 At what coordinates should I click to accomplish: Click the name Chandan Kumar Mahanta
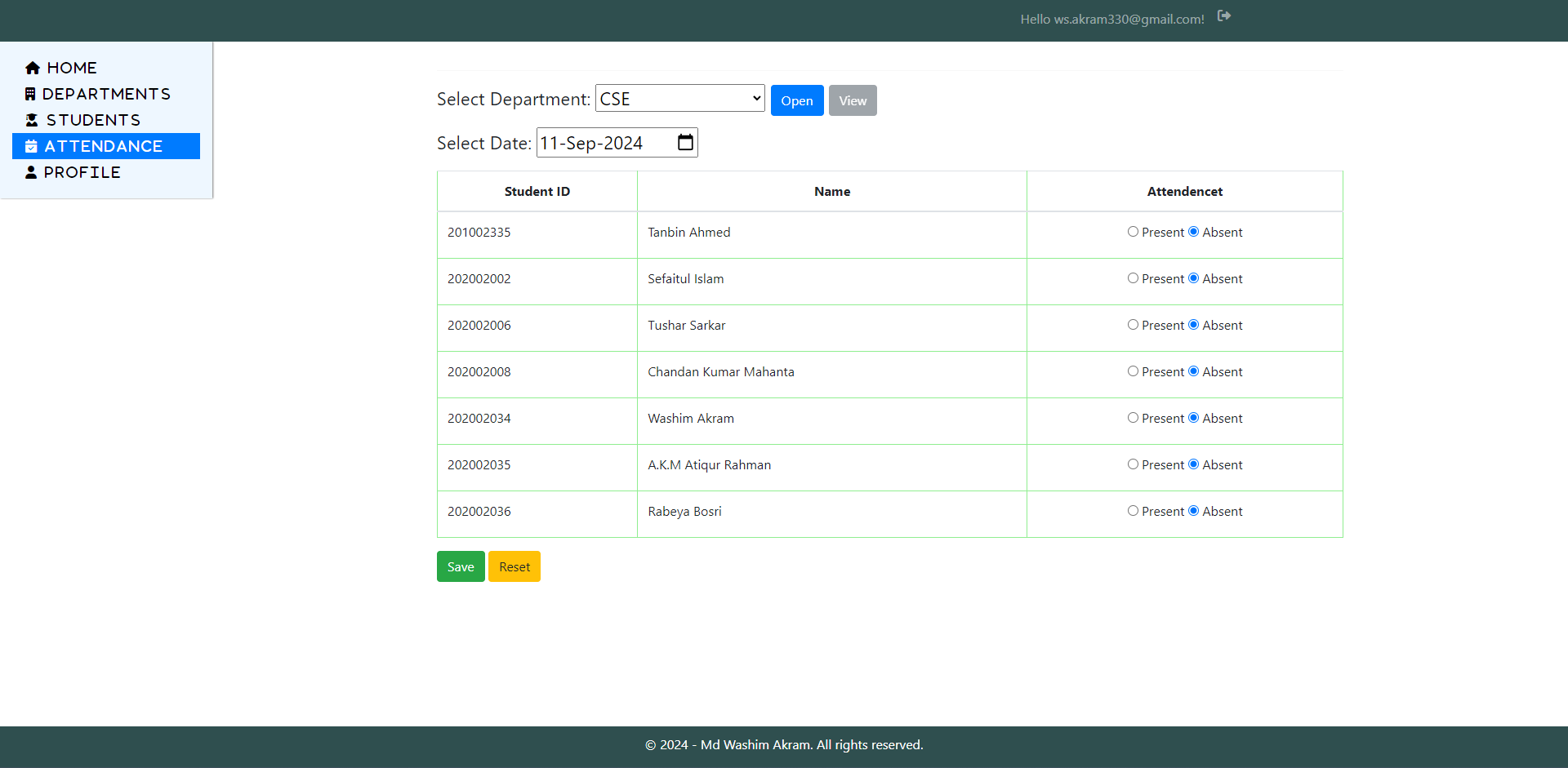(x=721, y=372)
